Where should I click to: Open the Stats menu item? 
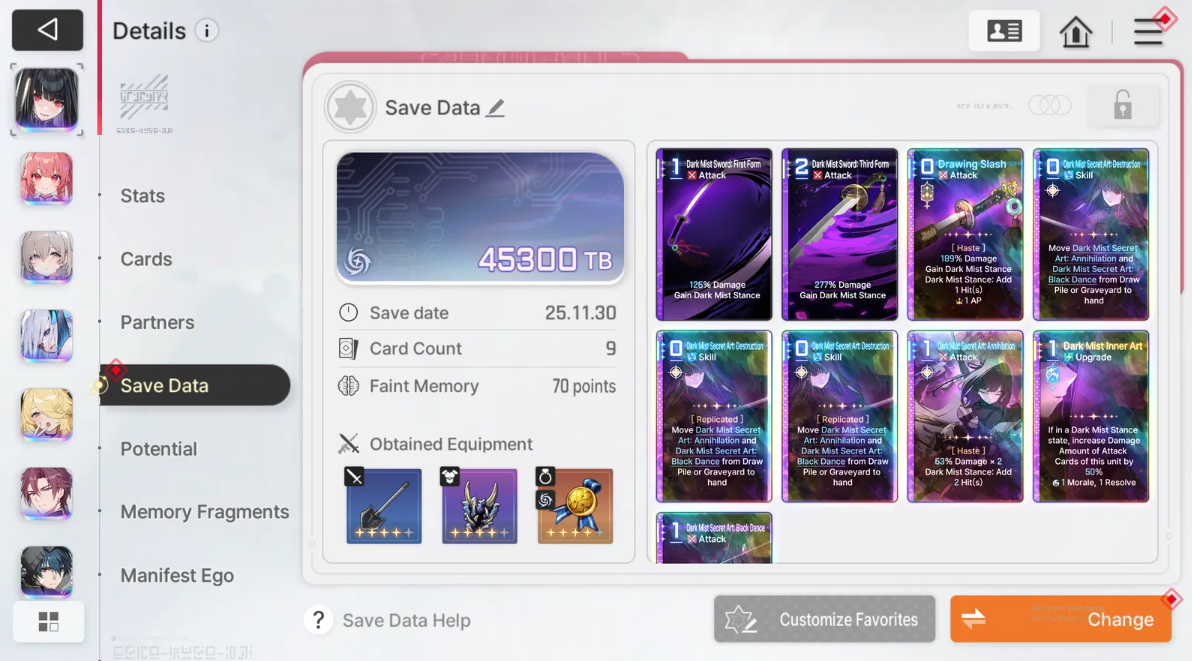coord(142,196)
